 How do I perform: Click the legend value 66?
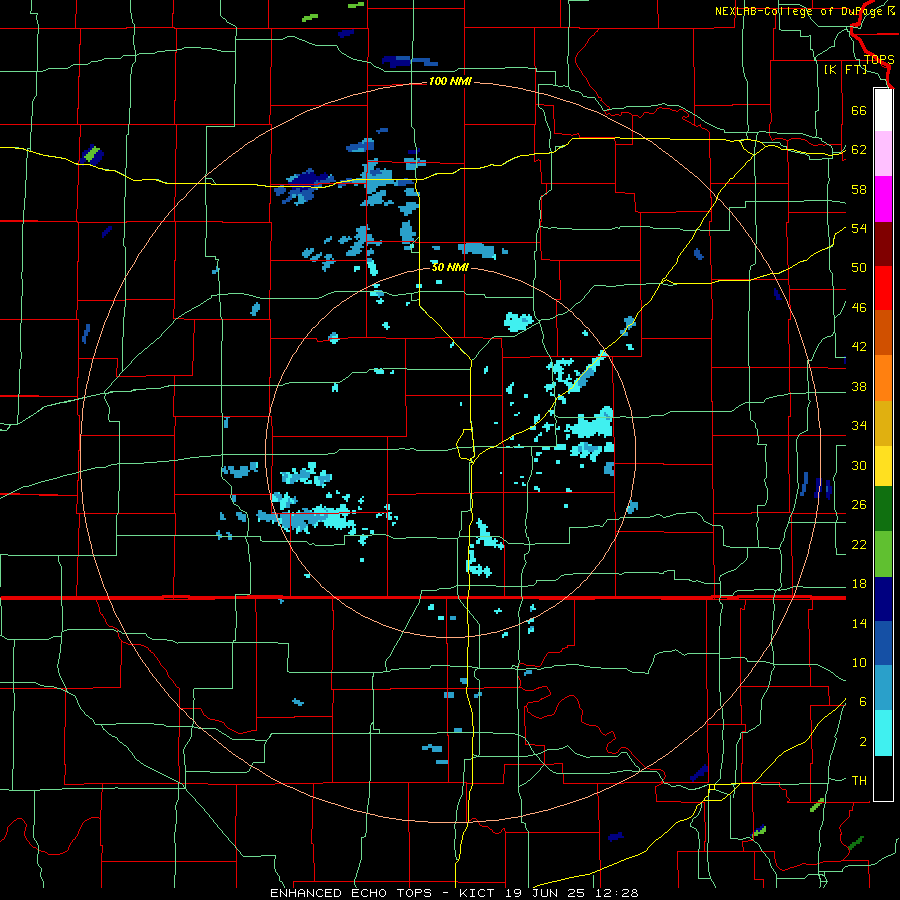click(859, 110)
